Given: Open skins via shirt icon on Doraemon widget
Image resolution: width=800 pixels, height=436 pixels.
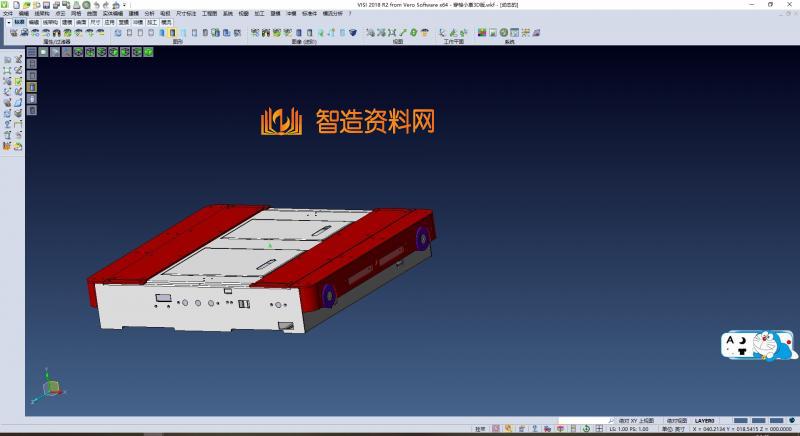Looking at the screenshot, I should tap(742, 352).
